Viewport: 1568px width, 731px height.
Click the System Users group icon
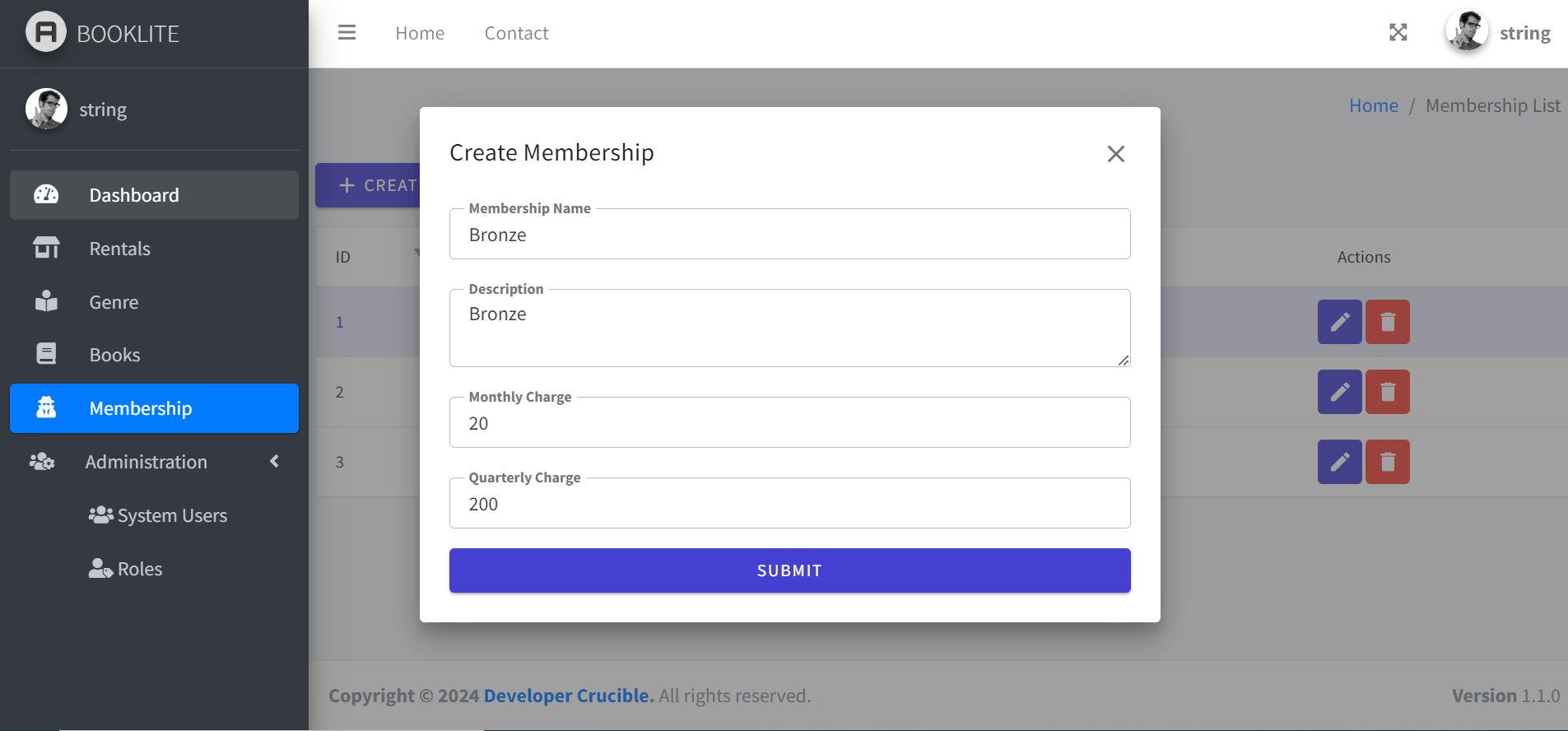tap(101, 515)
